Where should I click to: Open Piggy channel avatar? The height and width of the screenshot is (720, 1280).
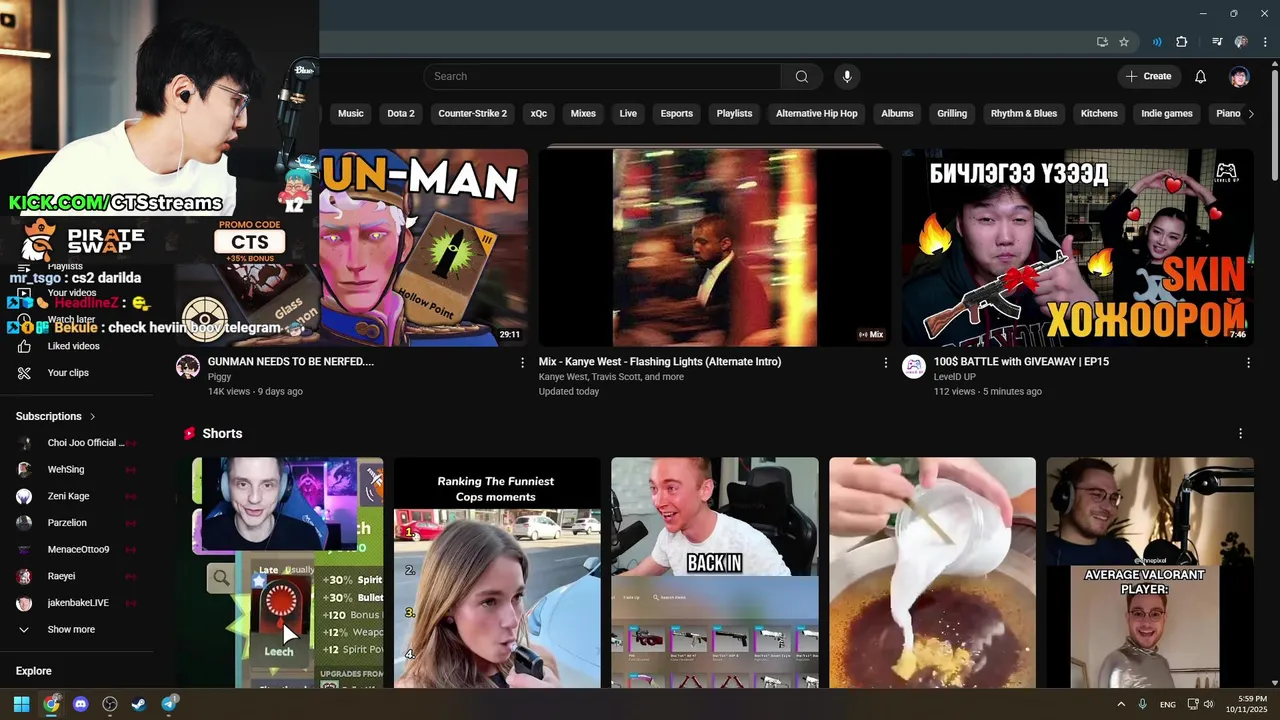pos(188,366)
